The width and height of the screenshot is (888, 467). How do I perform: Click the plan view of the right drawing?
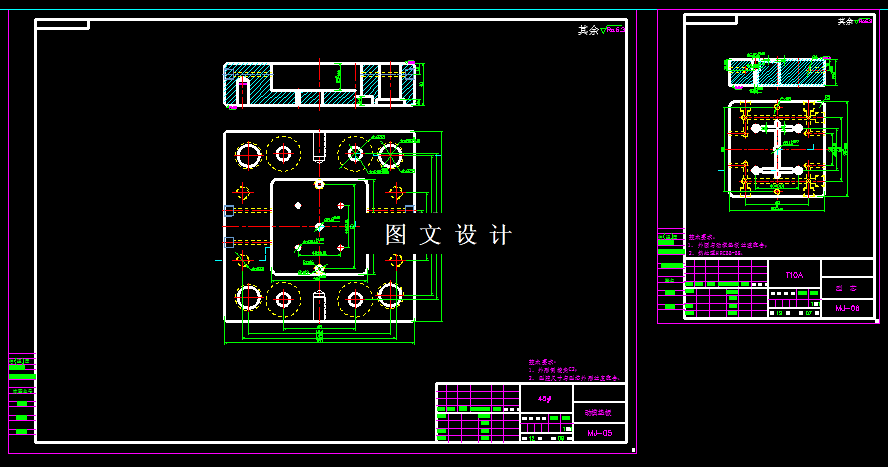[x=777, y=149]
